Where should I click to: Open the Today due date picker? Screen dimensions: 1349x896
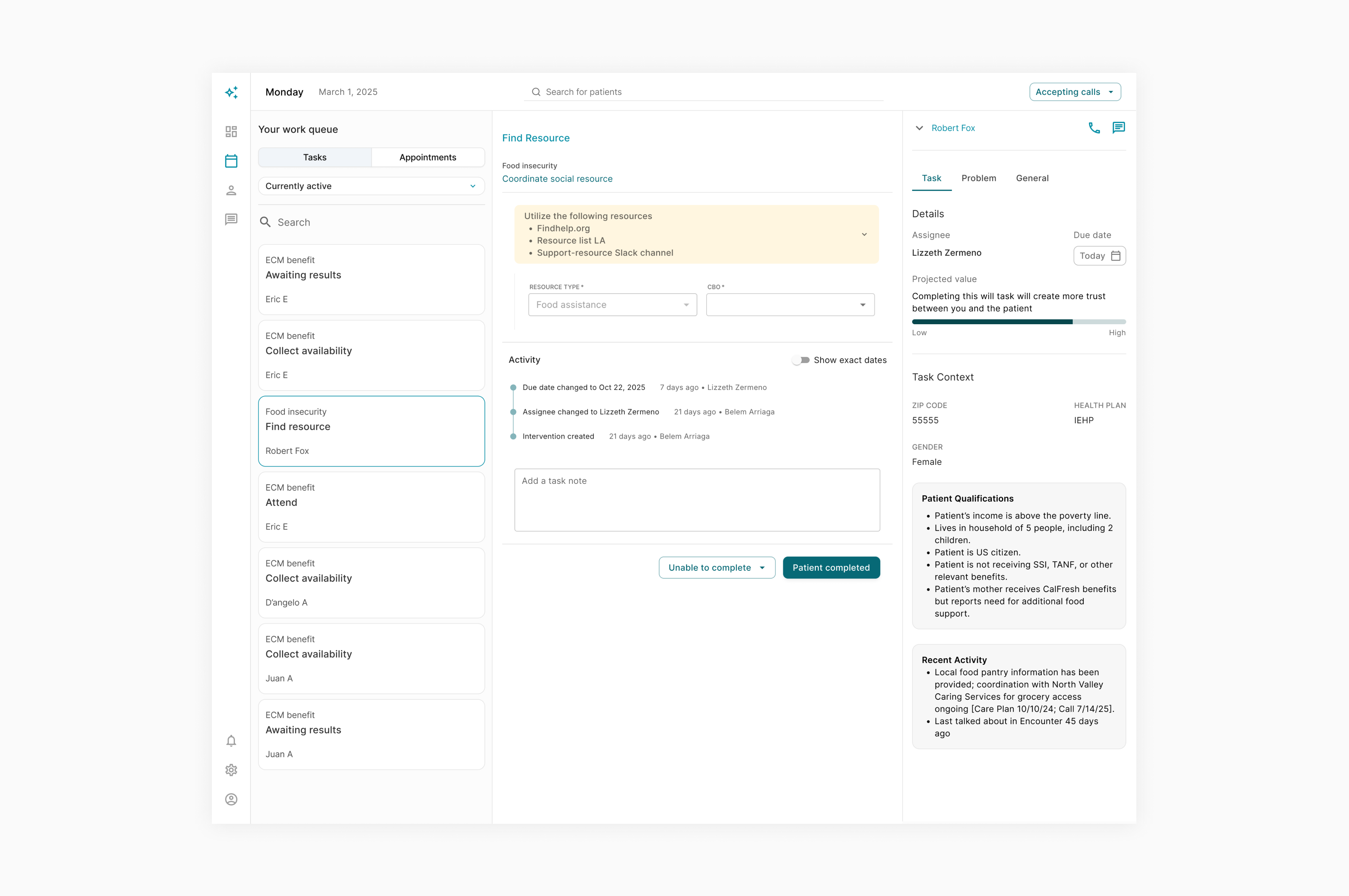[x=1099, y=256]
